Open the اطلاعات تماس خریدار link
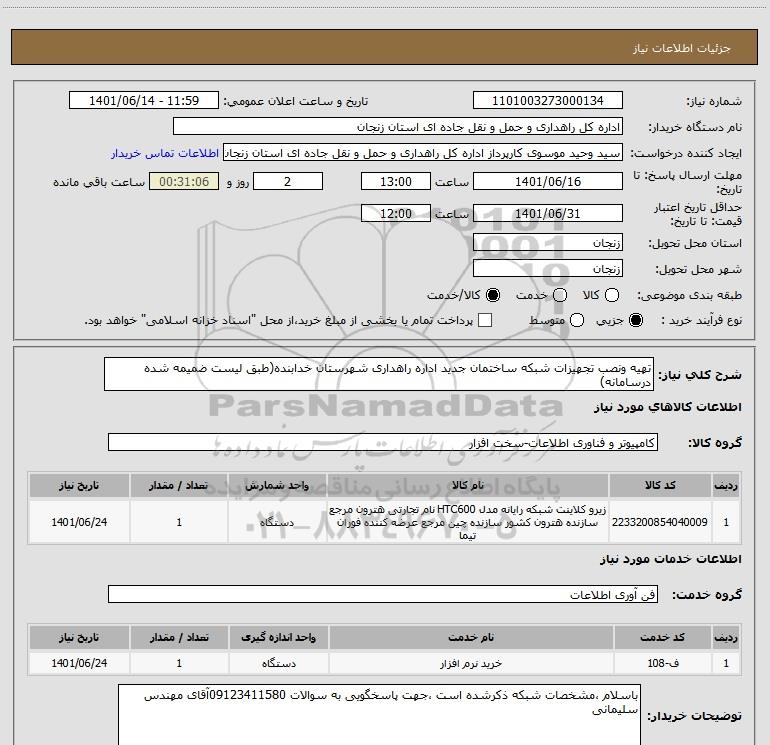770x745 pixels. tap(165, 153)
